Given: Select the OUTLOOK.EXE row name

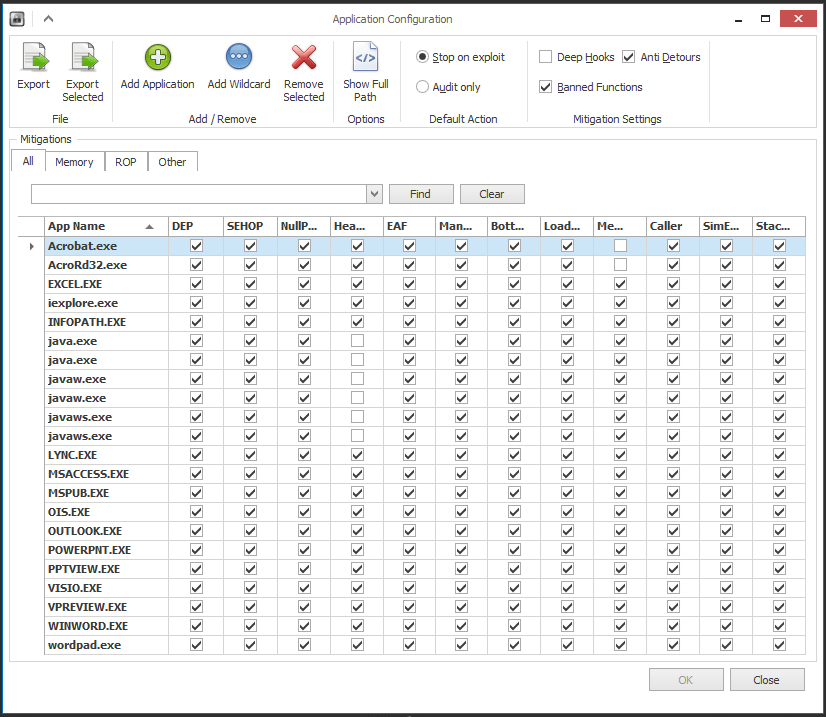Looking at the screenshot, I should point(85,531).
